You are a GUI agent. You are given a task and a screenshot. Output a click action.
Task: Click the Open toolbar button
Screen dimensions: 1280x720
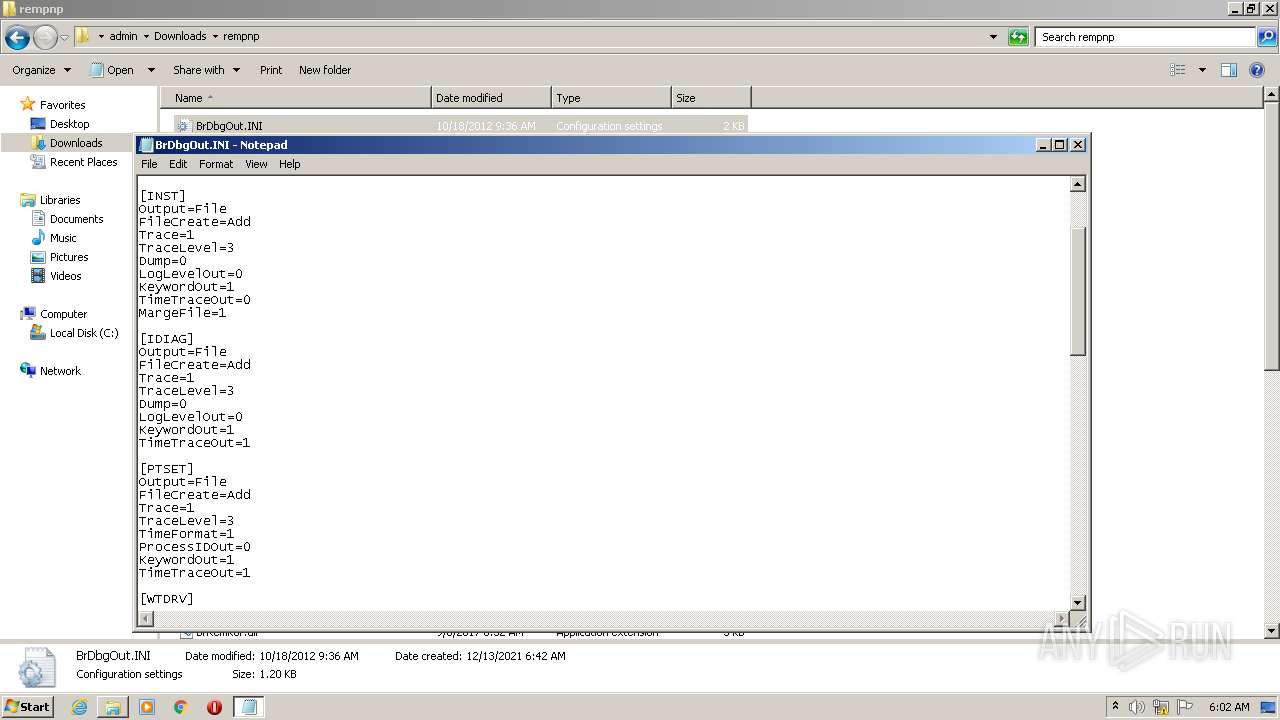(112, 70)
